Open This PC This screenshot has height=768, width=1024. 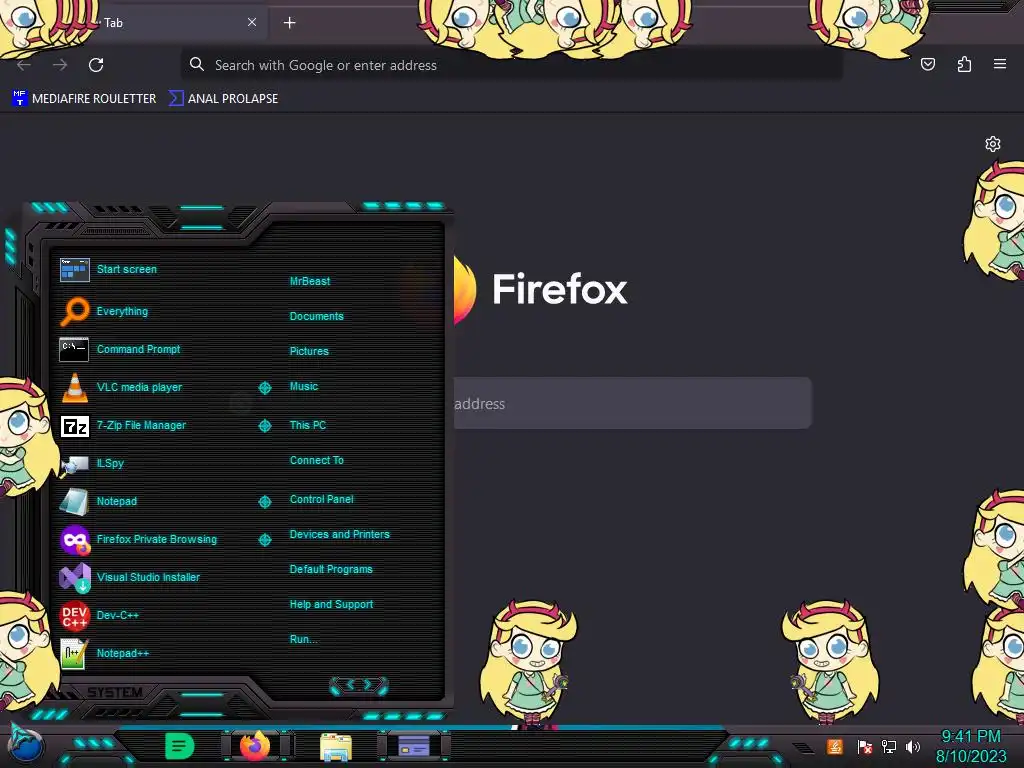[x=308, y=425]
